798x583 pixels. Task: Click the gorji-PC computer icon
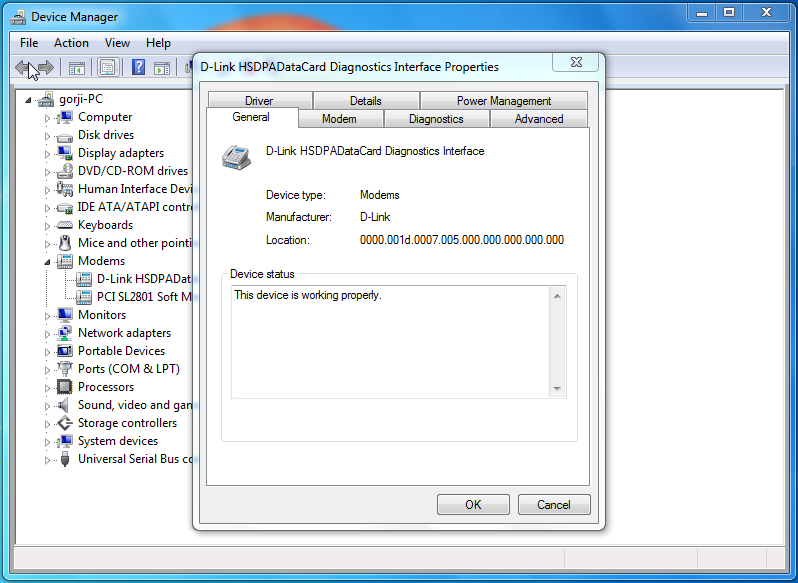[x=46, y=99]
